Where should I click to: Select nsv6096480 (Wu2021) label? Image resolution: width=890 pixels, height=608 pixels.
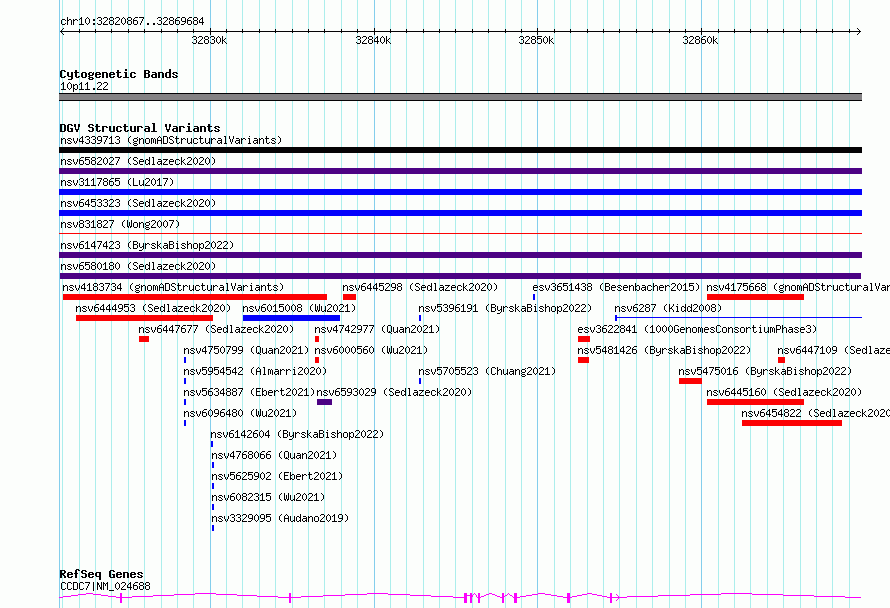pyautogui.click(x=240, y=413)
